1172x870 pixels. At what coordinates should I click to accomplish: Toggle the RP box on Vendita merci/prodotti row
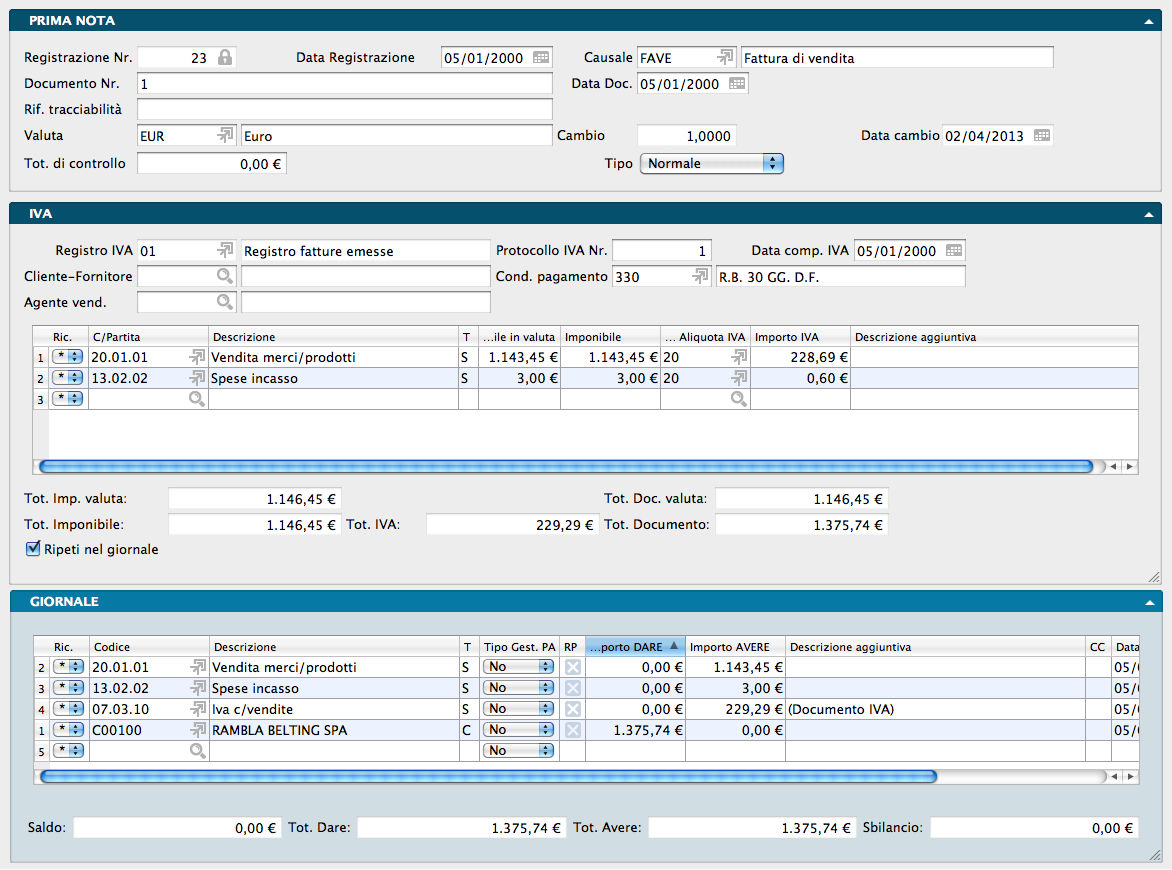click(x=572, y=667)
